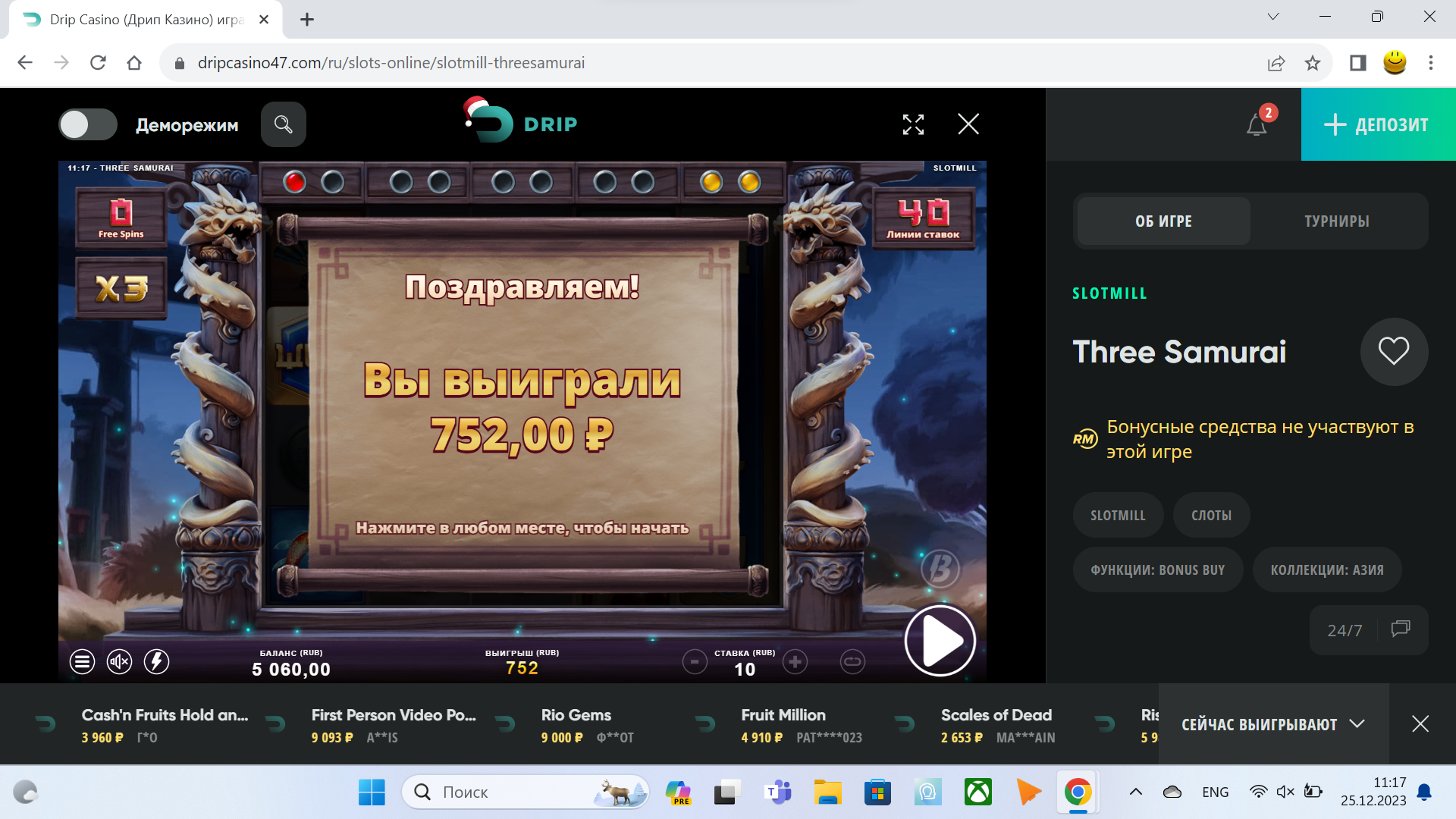Open the 24/7 support chat
The image size is (1456, 819).
1369,629
